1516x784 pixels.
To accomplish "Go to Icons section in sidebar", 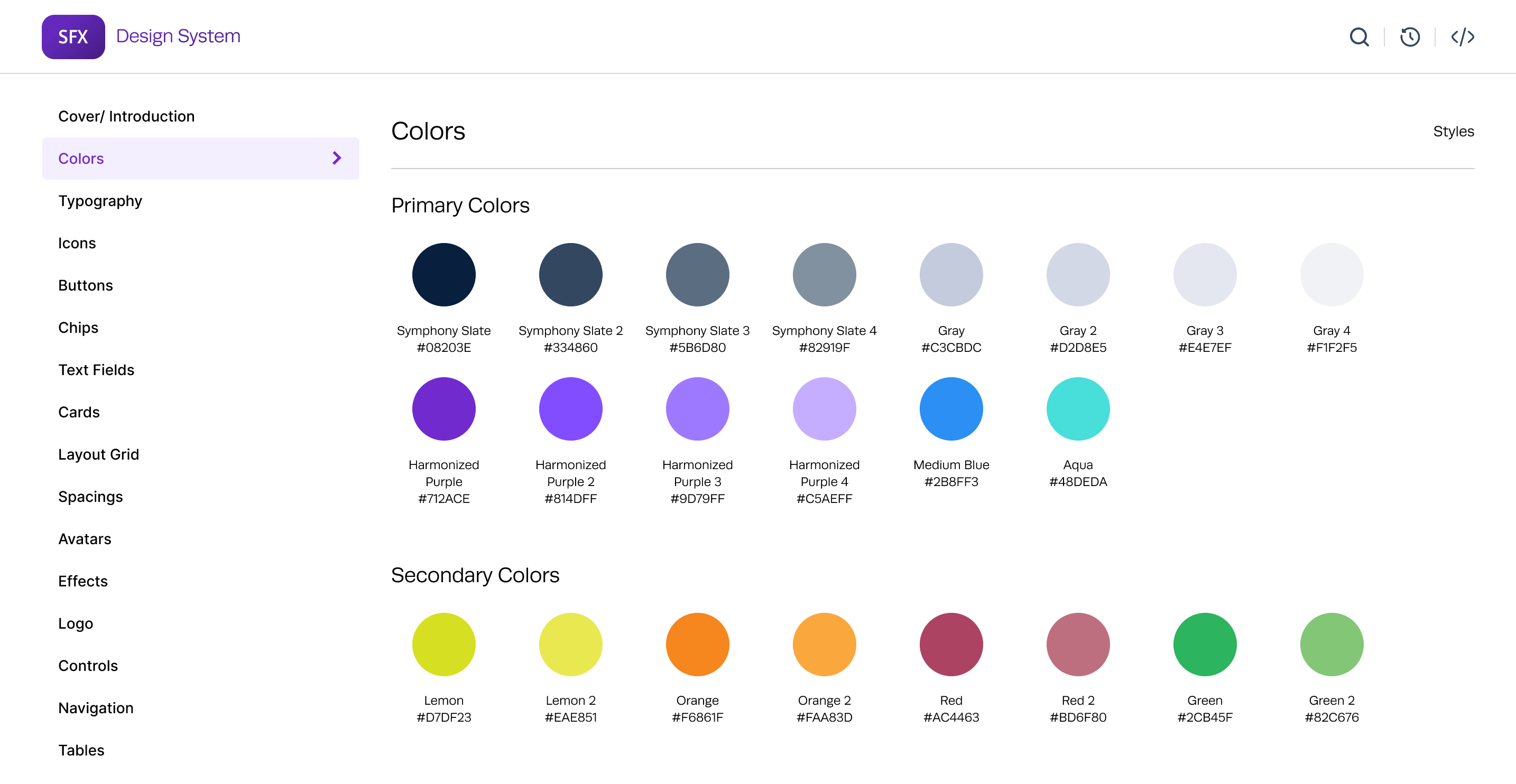I will point(77,243).
